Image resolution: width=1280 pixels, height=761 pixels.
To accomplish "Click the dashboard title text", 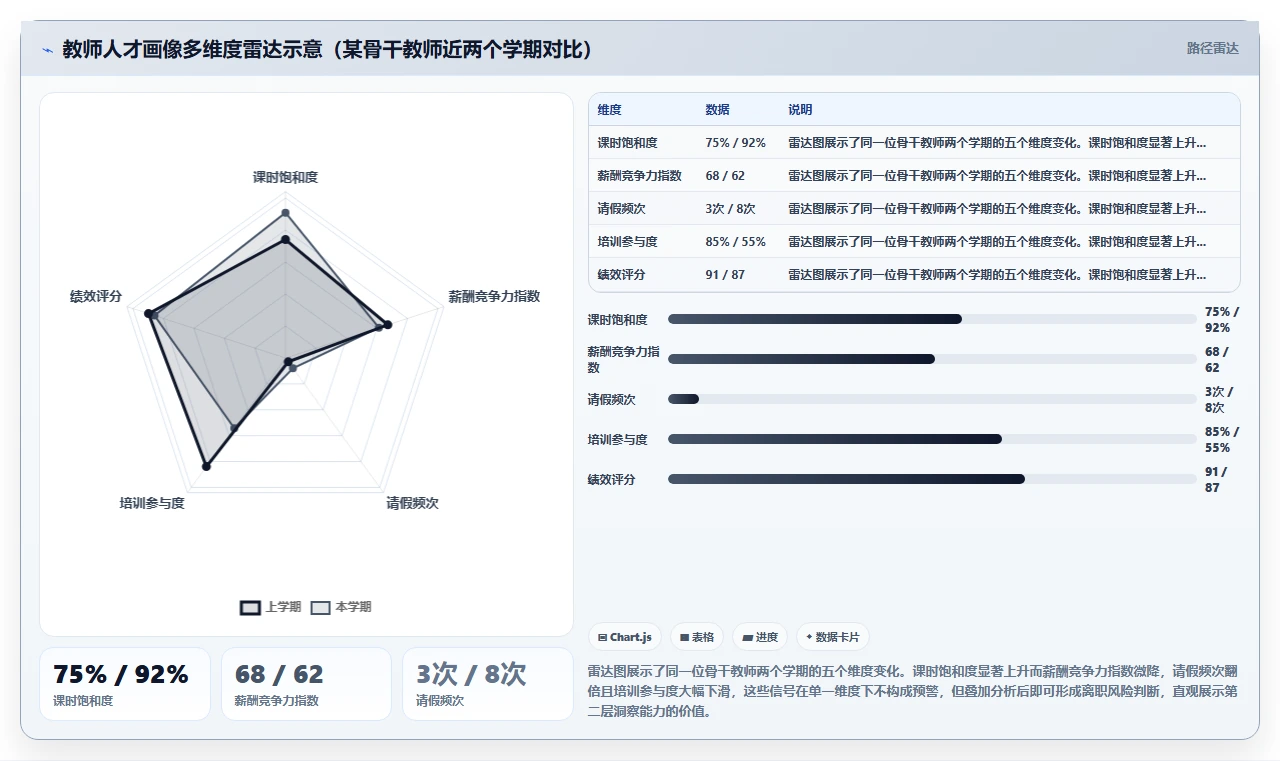I will point(327,49).
